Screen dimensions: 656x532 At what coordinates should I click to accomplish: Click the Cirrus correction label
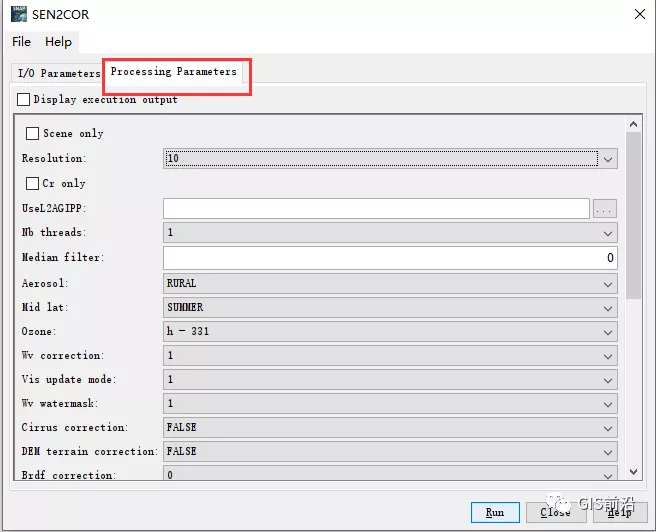coord(75,427)
